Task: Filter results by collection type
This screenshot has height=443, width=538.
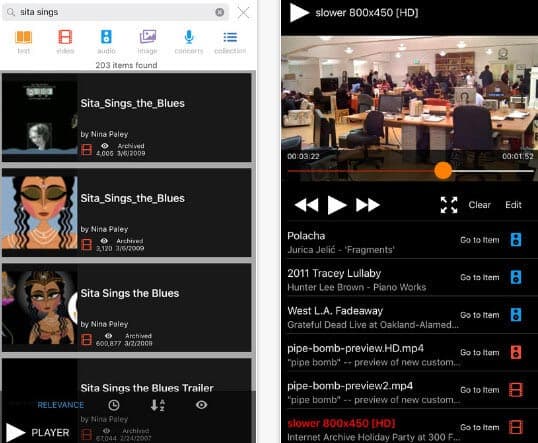Action: point(230,42)
